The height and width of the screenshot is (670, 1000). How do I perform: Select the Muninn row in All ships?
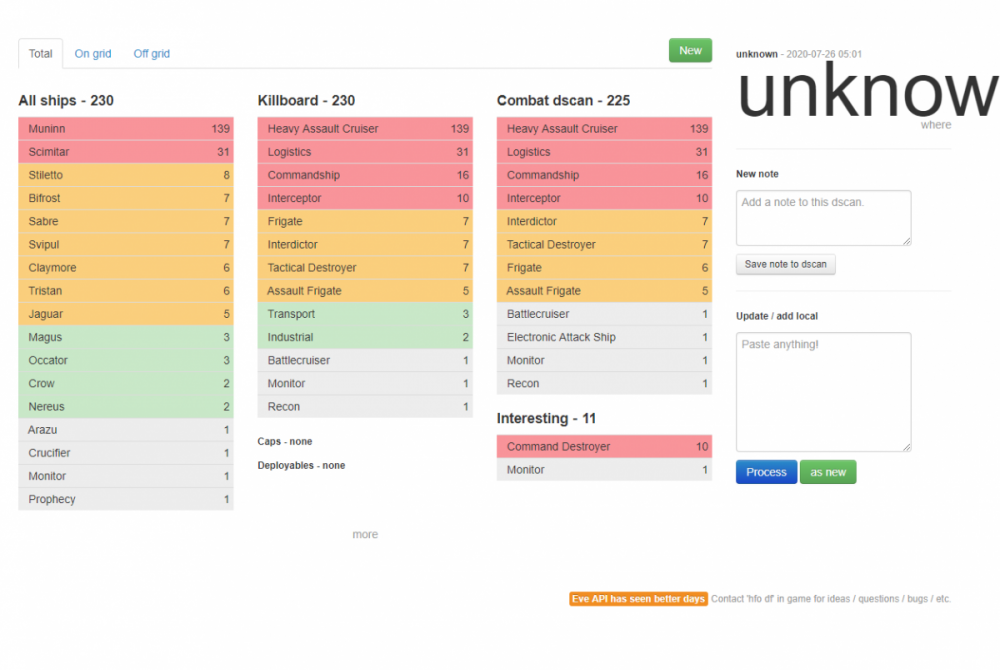pos(126,129)
